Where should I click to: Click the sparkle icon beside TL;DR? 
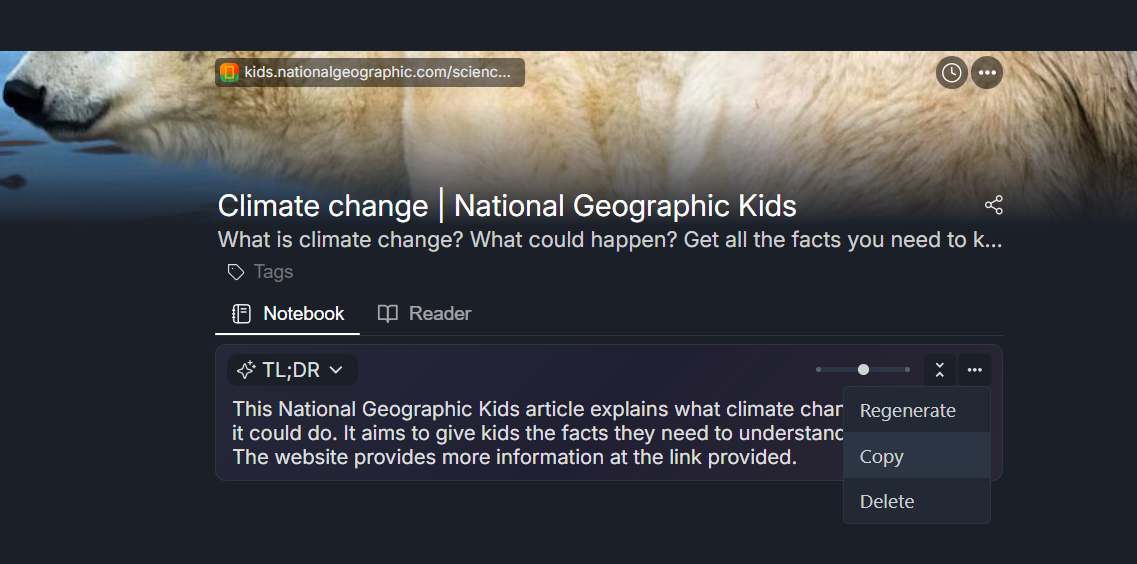coord(246,370)
